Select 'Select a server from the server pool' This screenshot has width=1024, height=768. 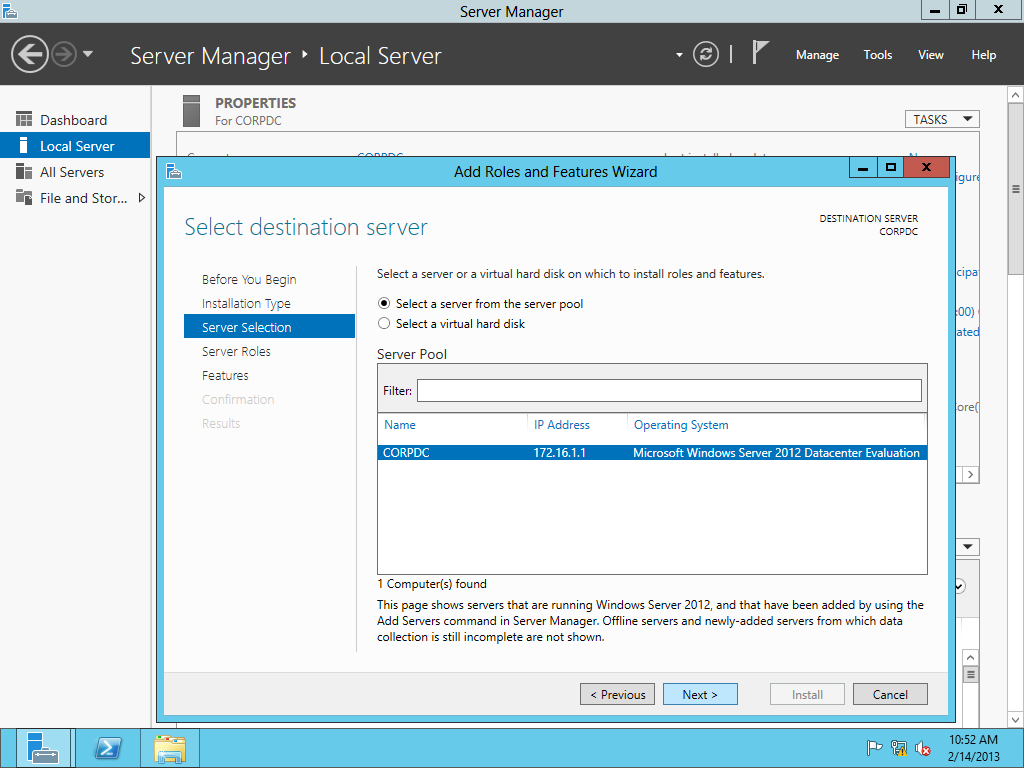coord(384,304)
